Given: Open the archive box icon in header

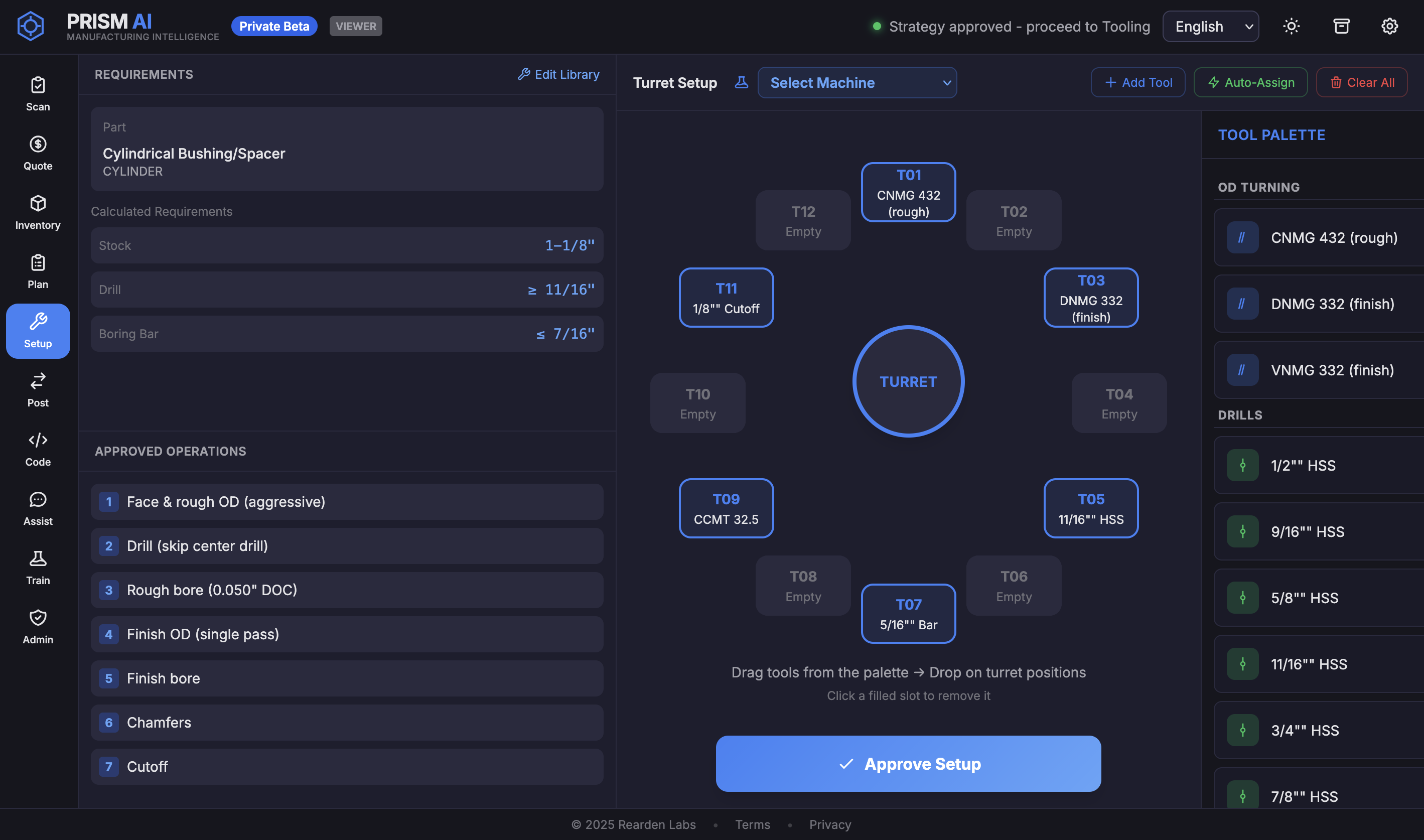Looking at the screenshot, I should pos(1341,26).
